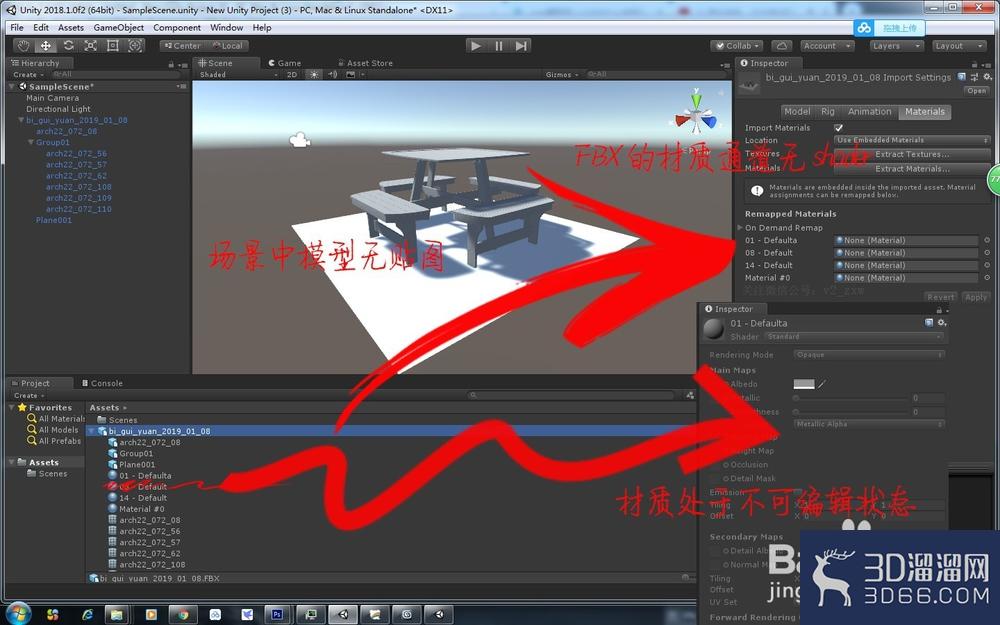Open the GameObject menu
The image size is (1000, 625).
pyautogui.click(x=119, y=27)
